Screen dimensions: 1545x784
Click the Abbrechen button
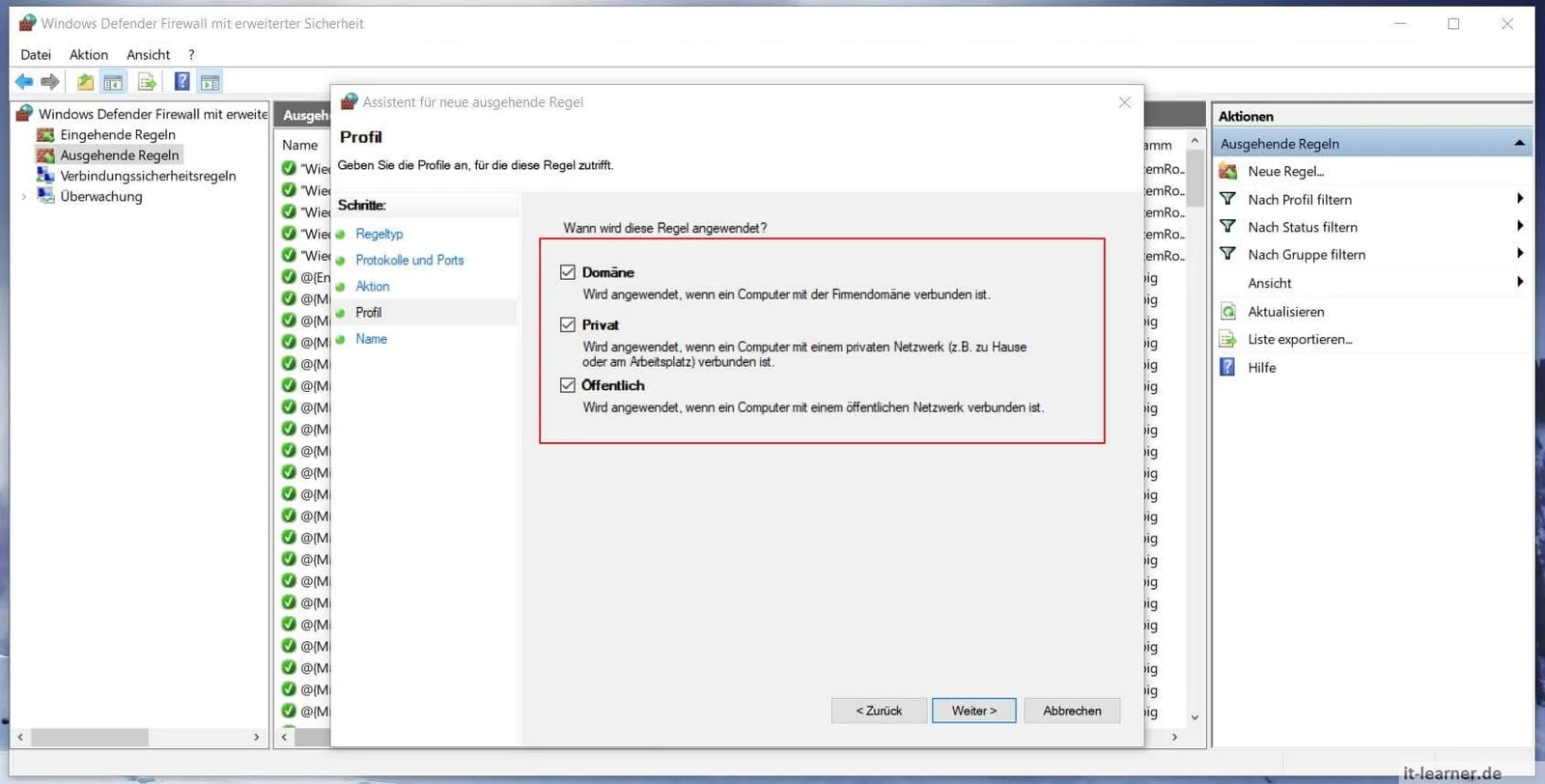pos(1072,711)
